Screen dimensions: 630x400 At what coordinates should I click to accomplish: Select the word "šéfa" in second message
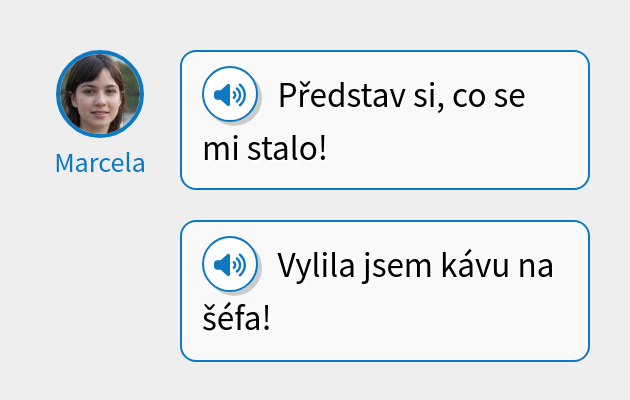(x=232, y=316)
